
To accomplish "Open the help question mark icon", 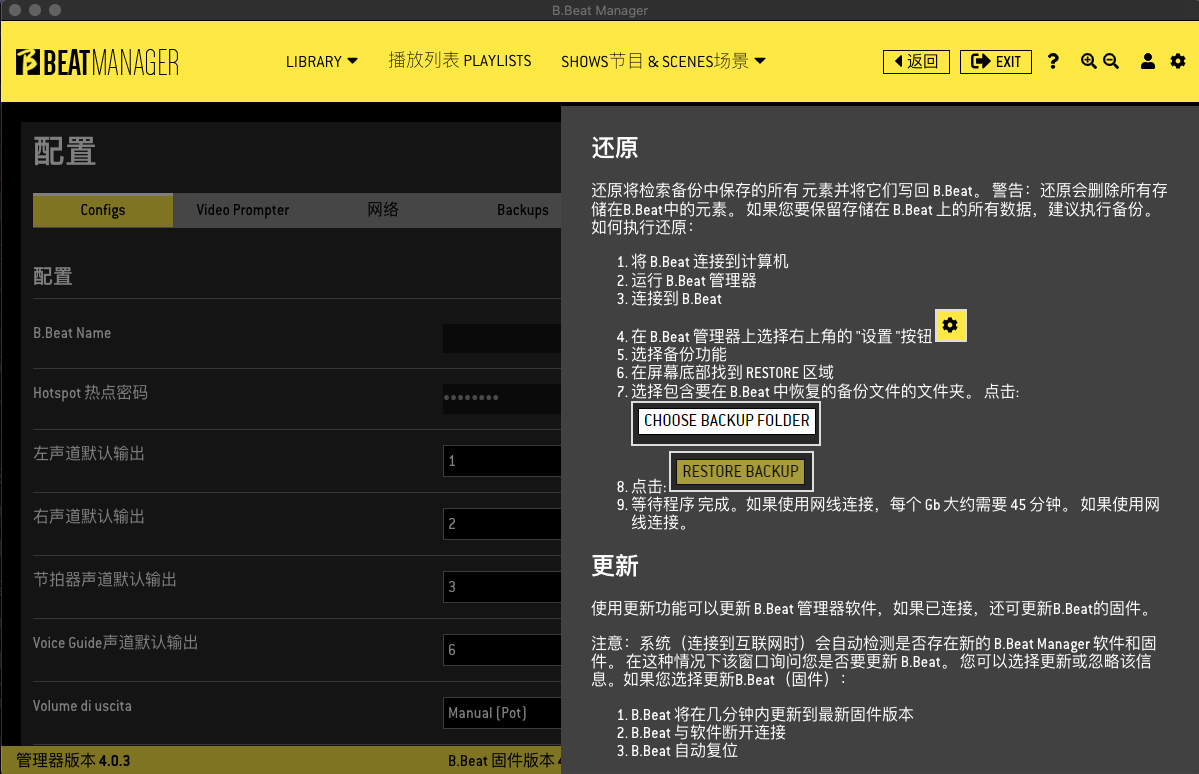I will click(1053, 61).
